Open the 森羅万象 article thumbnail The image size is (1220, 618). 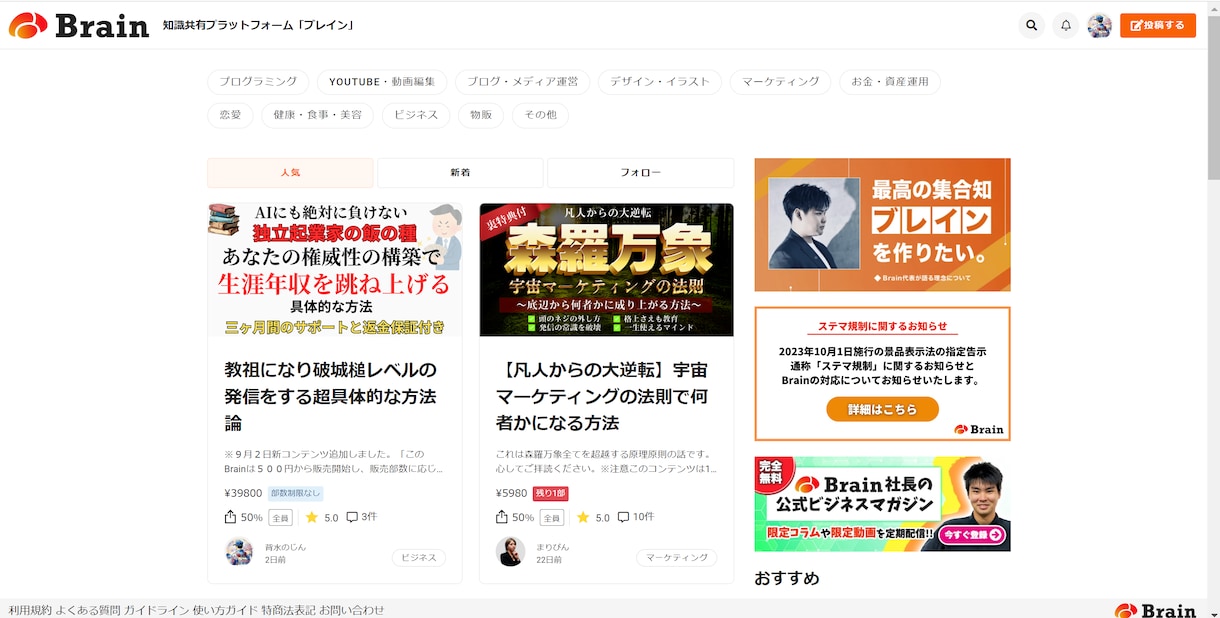click(x=606, y=270)
